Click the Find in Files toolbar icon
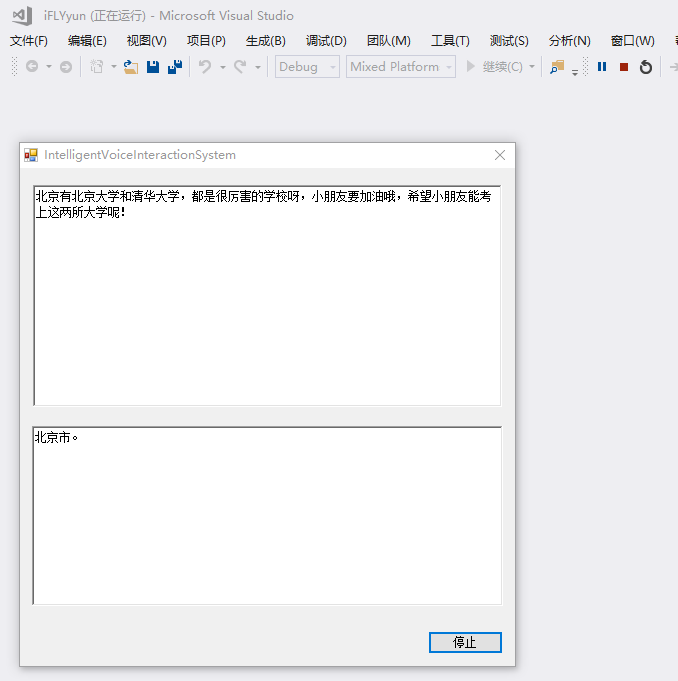Image resolution: width=678 pixels, height=681 pixels. point(557,67)
